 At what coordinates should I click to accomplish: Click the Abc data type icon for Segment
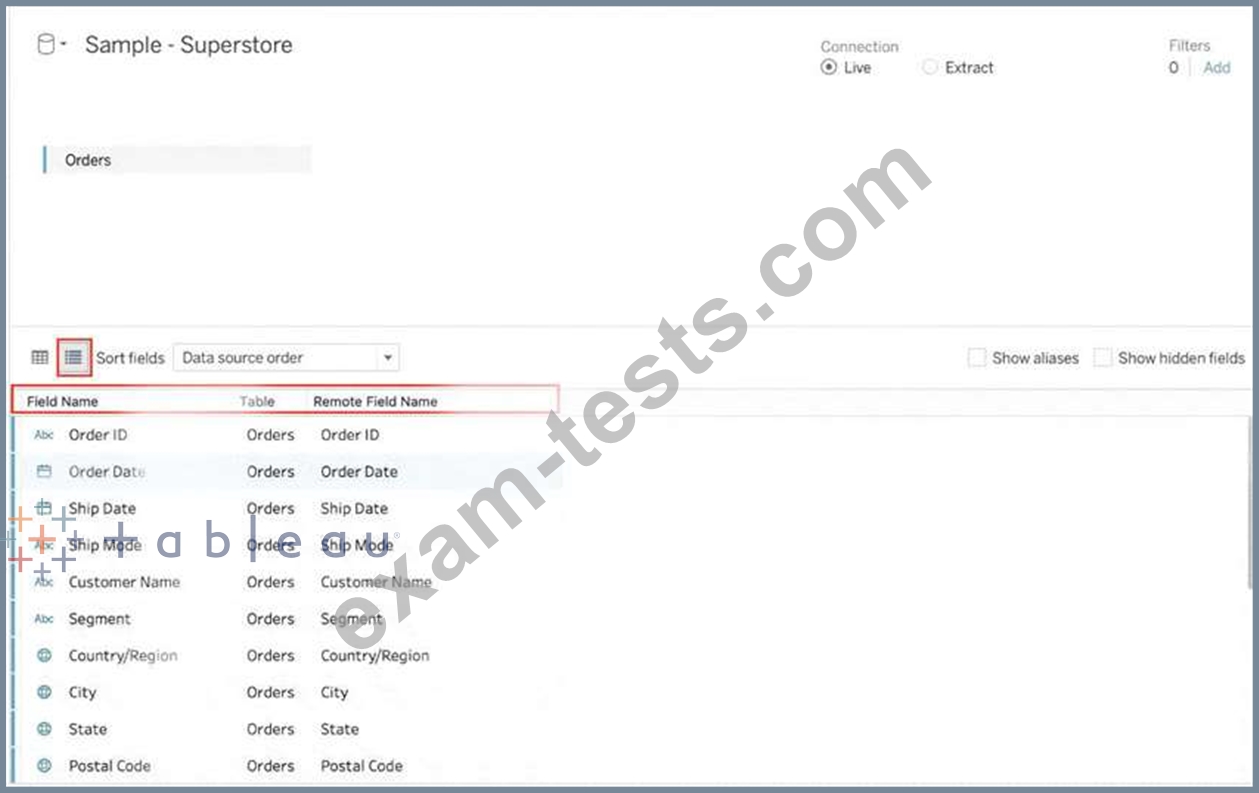pyautogui.click(x=44, y=619)
